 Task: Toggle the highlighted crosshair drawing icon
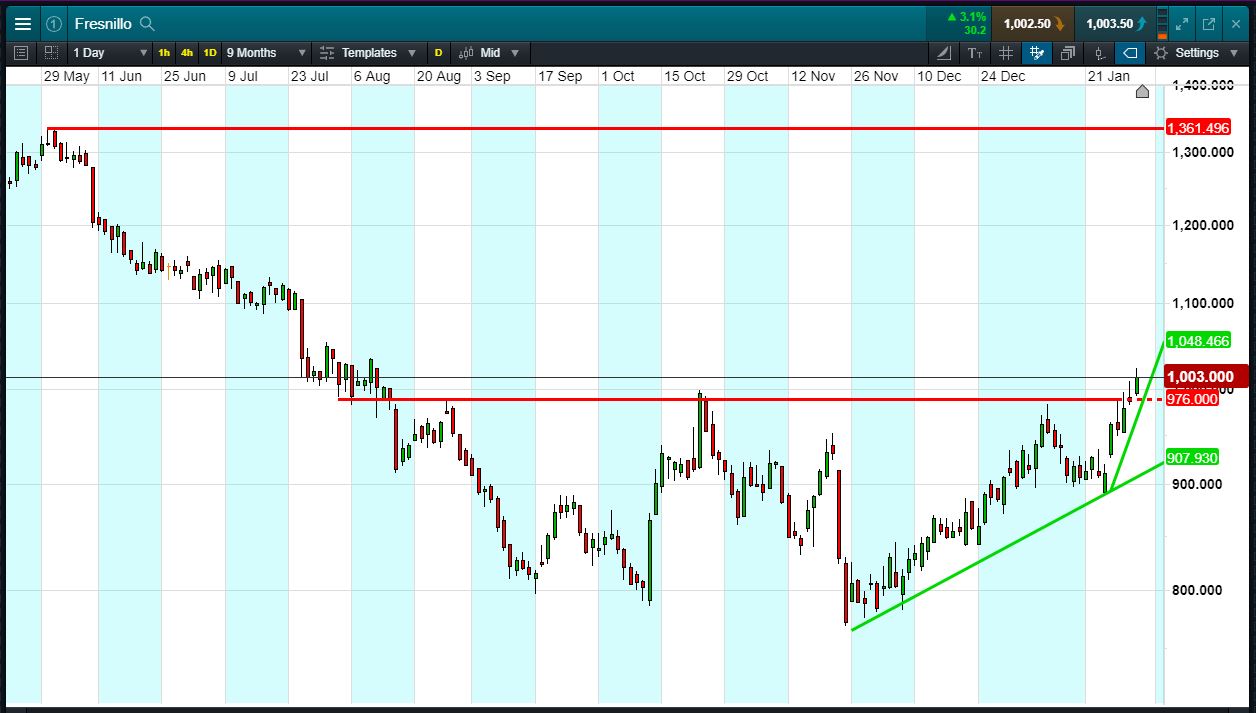[1037, 53]
